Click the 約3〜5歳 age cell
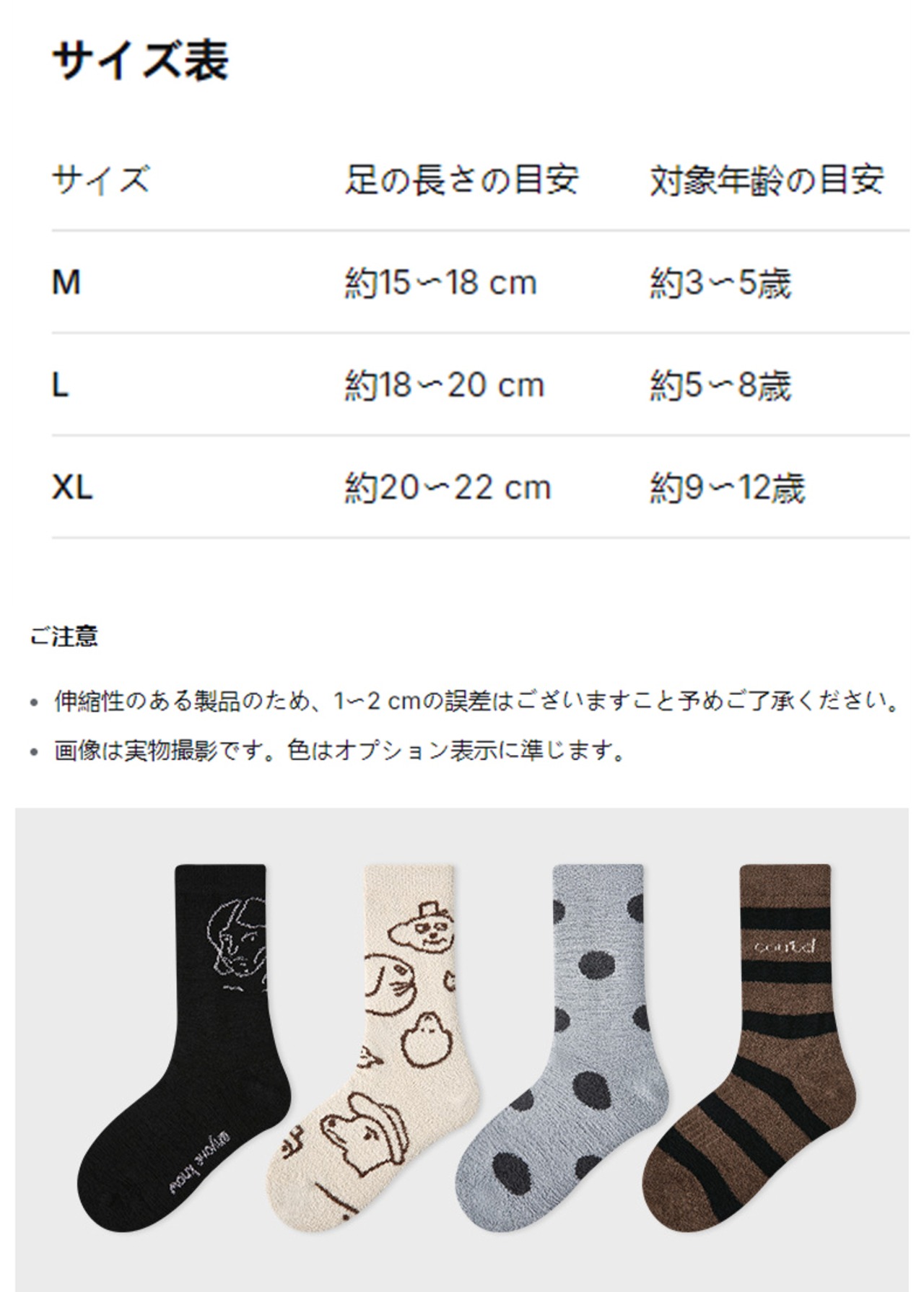Screen dimensions: 924x1292 (x=720, y=282)
